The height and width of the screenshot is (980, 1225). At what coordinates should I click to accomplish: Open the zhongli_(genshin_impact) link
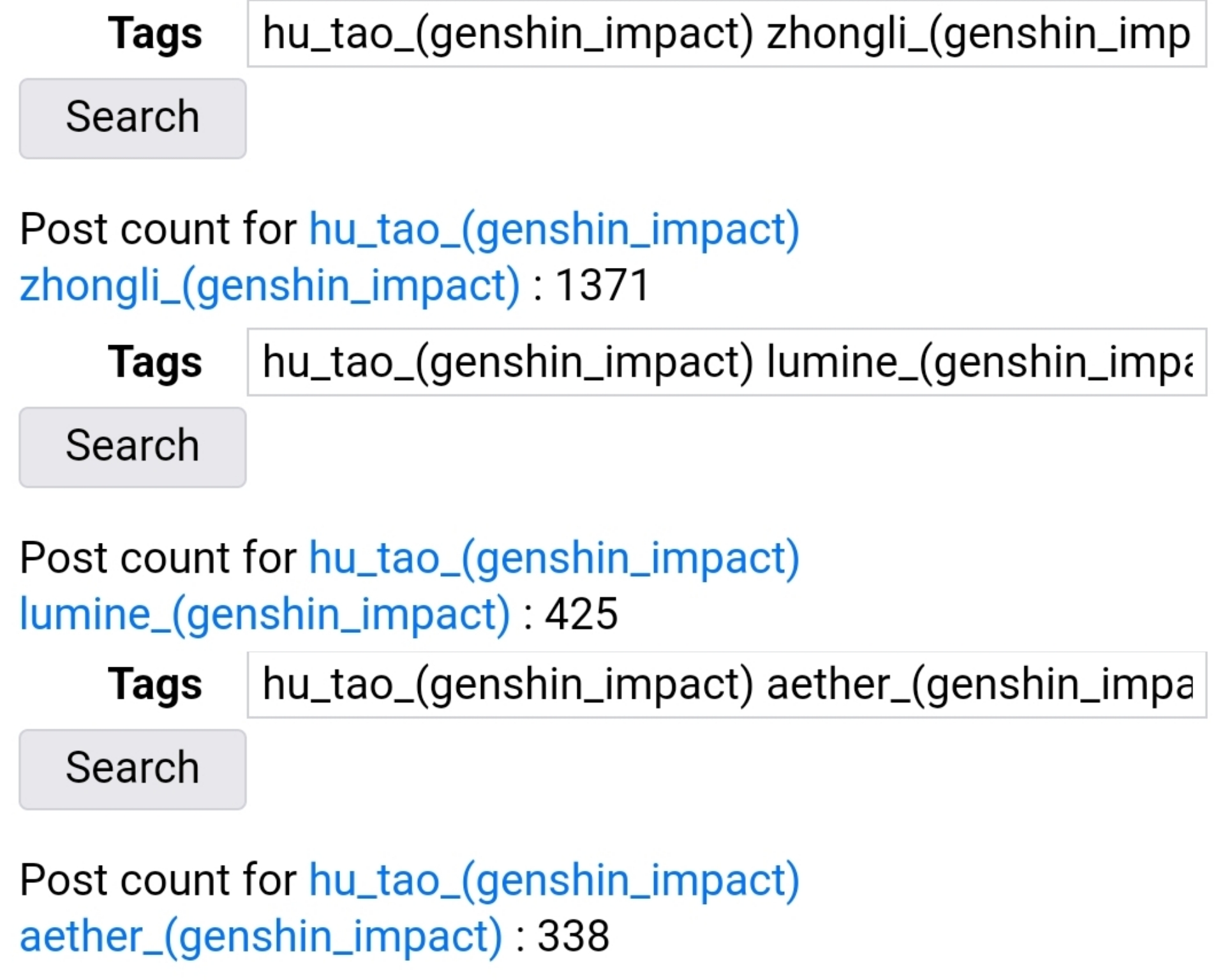[270, 285]
